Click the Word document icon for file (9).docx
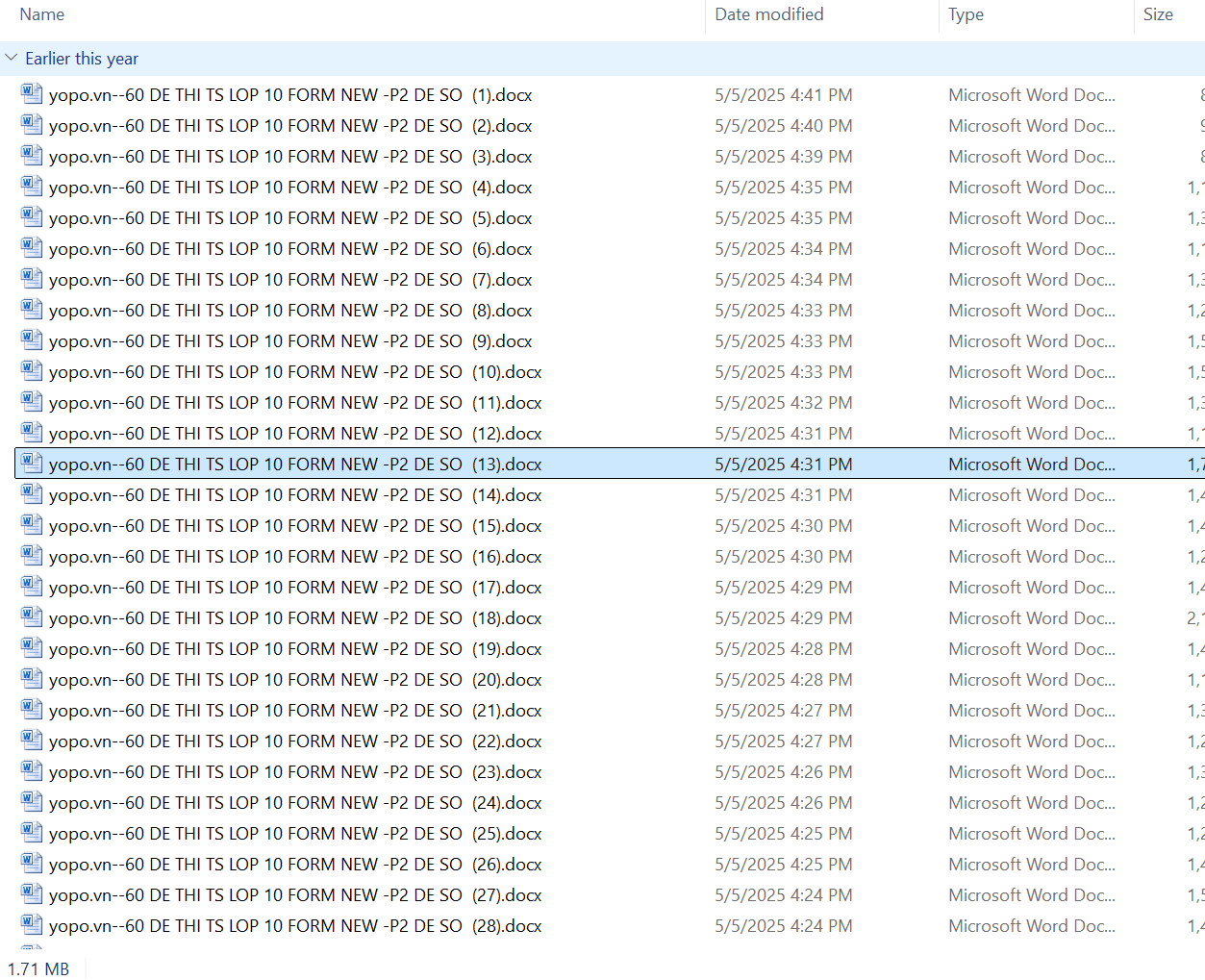This screenshot has height=980, width=1205. (32, 340)
